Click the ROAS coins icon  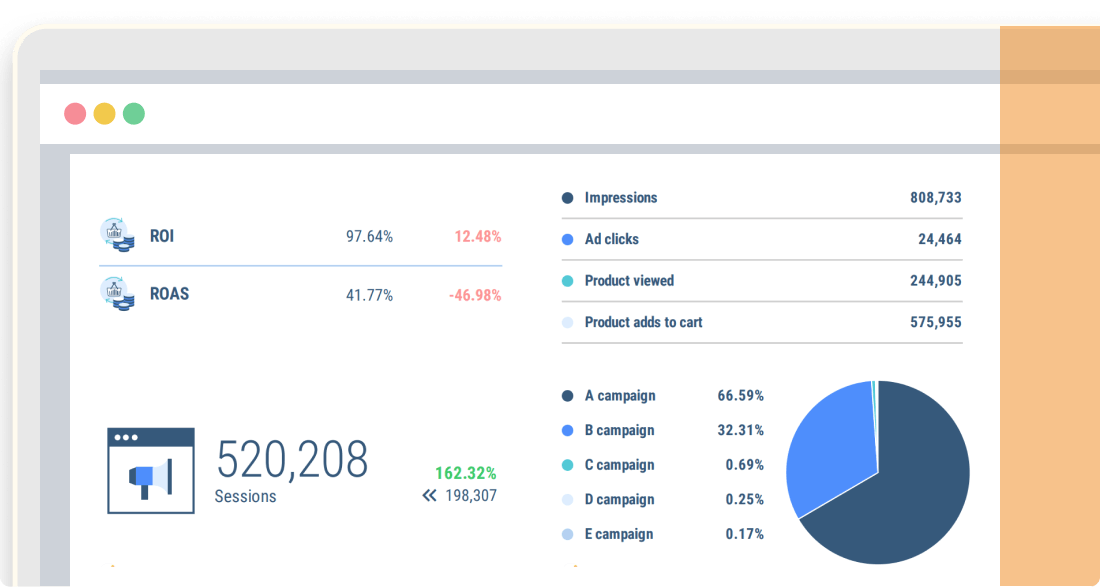coord(117,294)
